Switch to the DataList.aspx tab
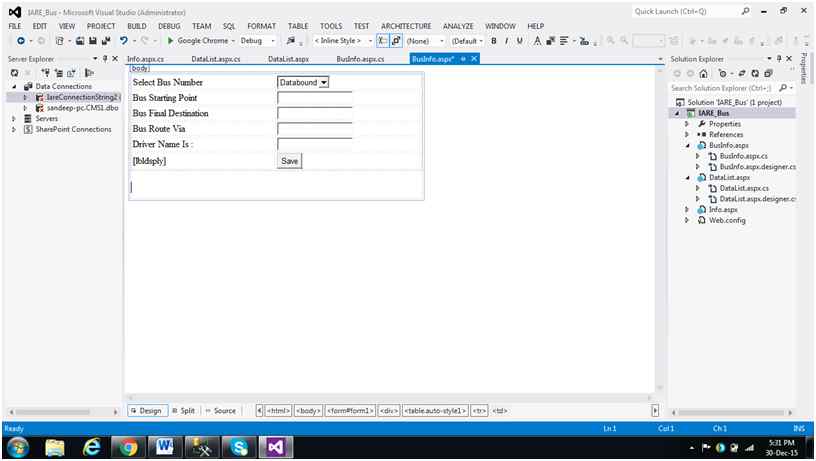 [x=288, y=59]
